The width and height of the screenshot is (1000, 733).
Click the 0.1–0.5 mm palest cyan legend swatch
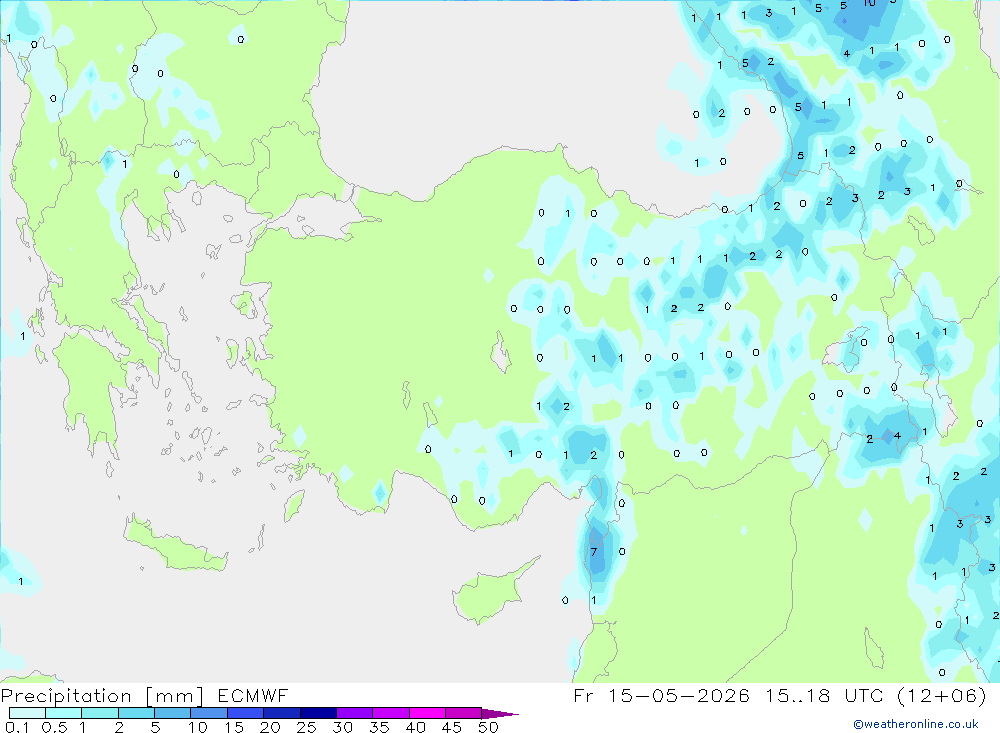tap(27, 713)
